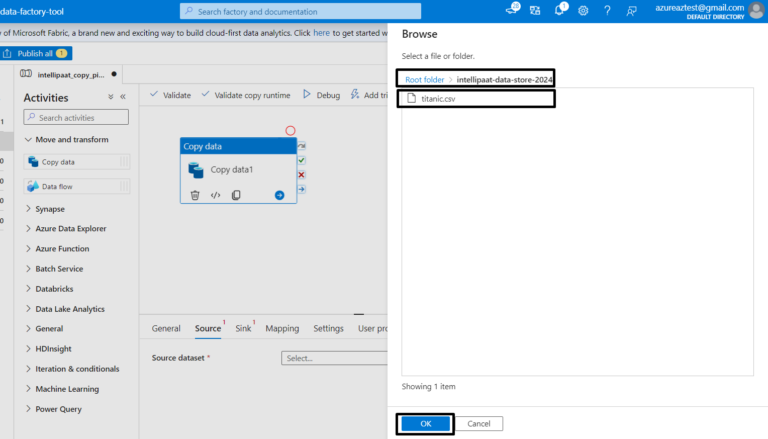
Task: Click the Root folder breadcrumb link
Action: click(x=424, y=79)
